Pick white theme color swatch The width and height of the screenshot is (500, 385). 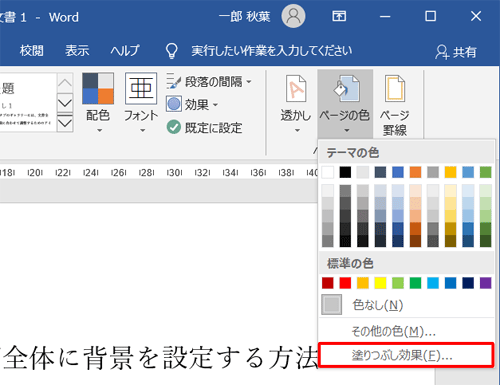click(328, 172)
